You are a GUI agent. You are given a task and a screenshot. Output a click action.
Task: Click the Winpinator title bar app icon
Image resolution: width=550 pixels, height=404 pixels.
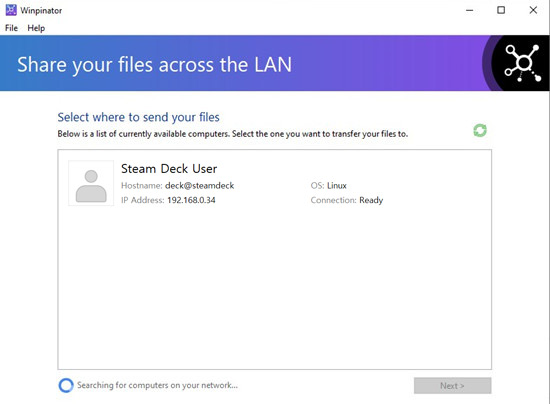point(11,10)
